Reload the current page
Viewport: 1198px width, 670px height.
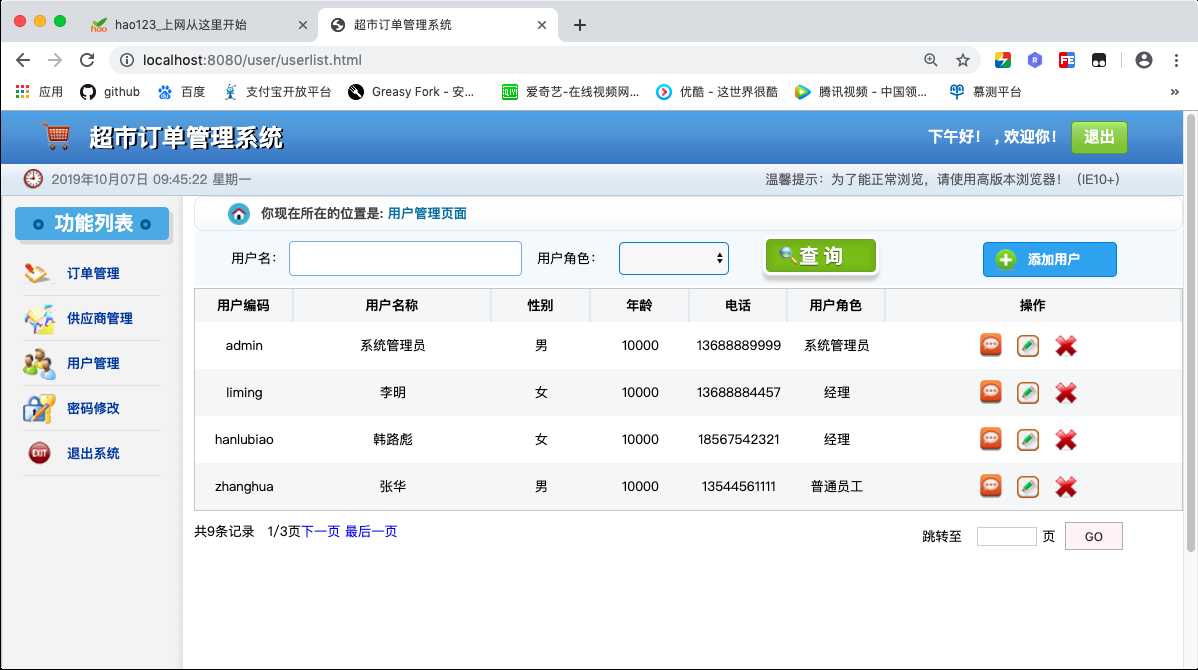pyautogui.click(x=87, y=60)
